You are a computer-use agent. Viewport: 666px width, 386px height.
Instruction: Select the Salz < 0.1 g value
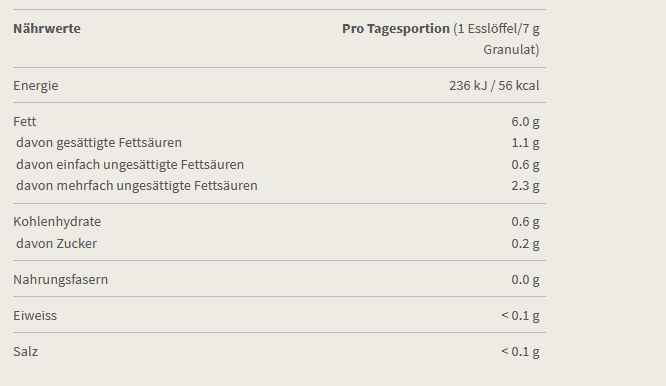[x=520, y=352]
